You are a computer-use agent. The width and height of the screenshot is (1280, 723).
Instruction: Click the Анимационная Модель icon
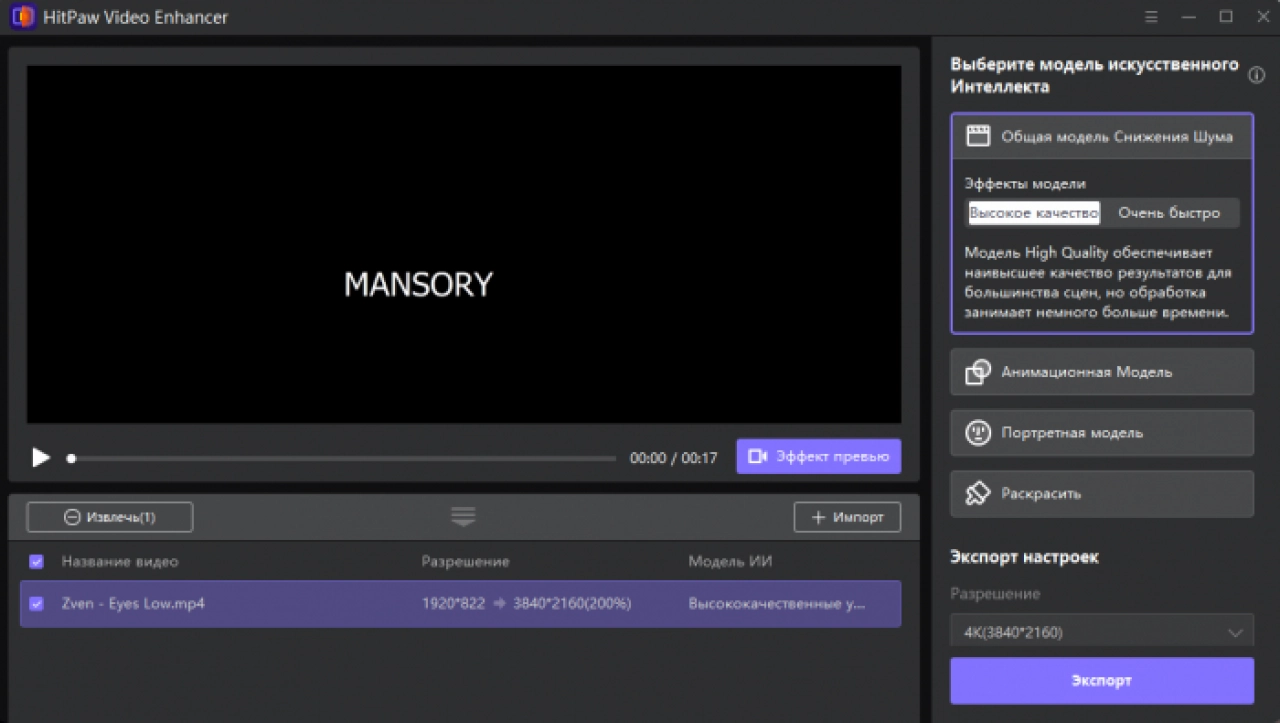[977, 372]
